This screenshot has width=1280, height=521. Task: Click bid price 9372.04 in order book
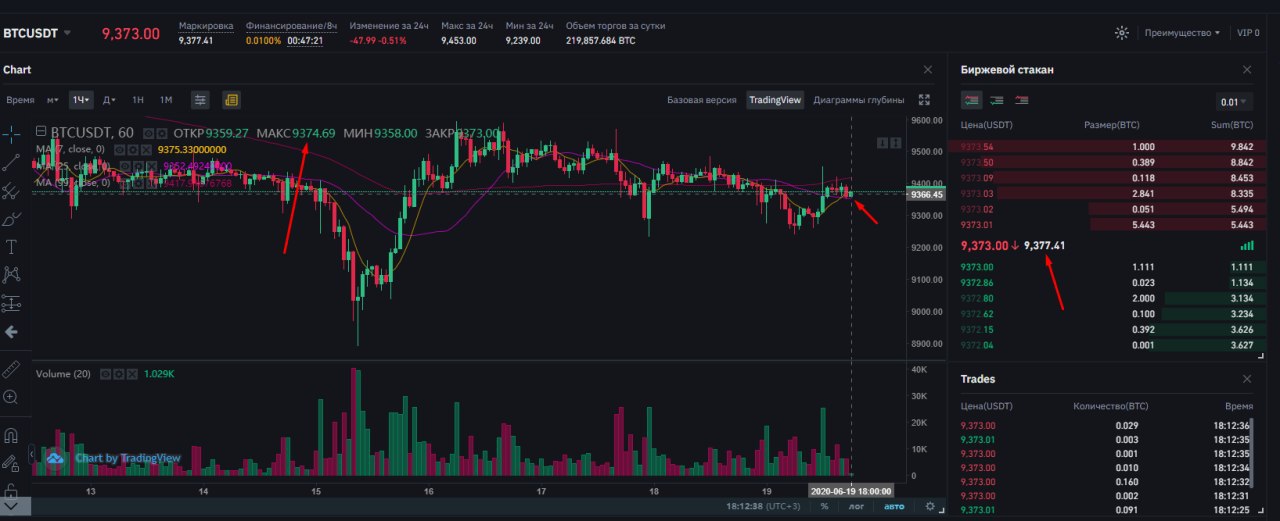(x=977, y=345)
